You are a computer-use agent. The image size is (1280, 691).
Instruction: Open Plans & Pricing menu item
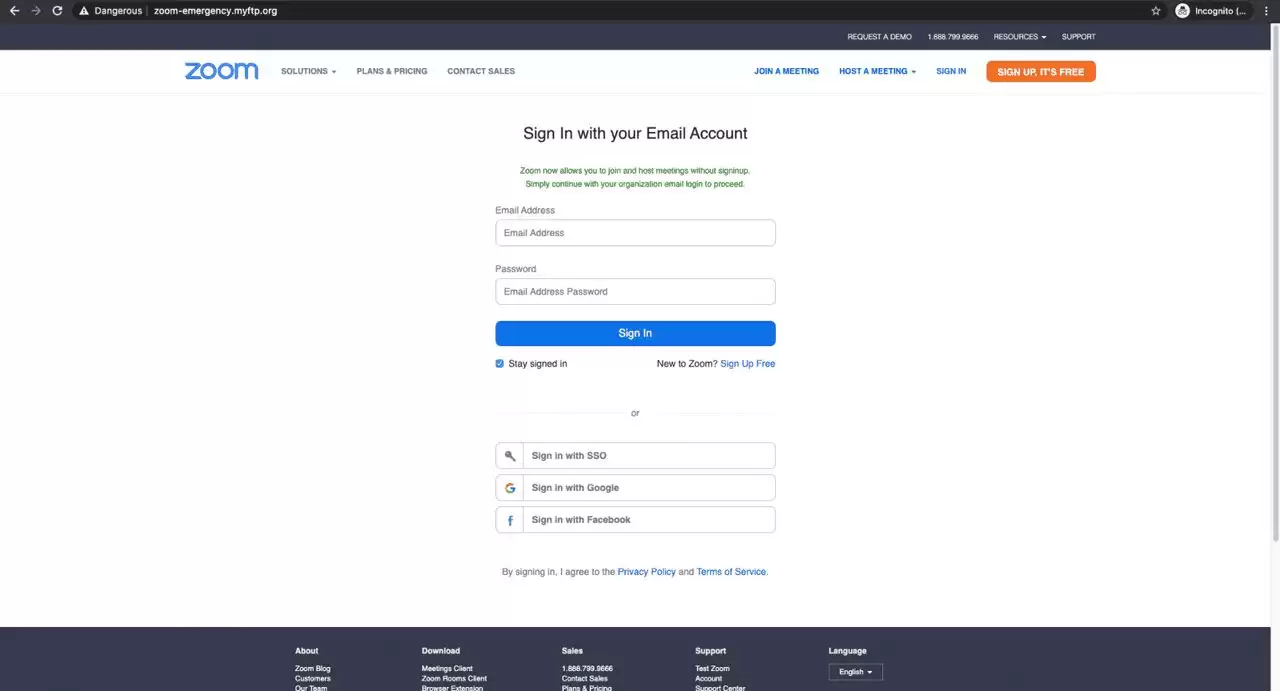click(391, 71)
